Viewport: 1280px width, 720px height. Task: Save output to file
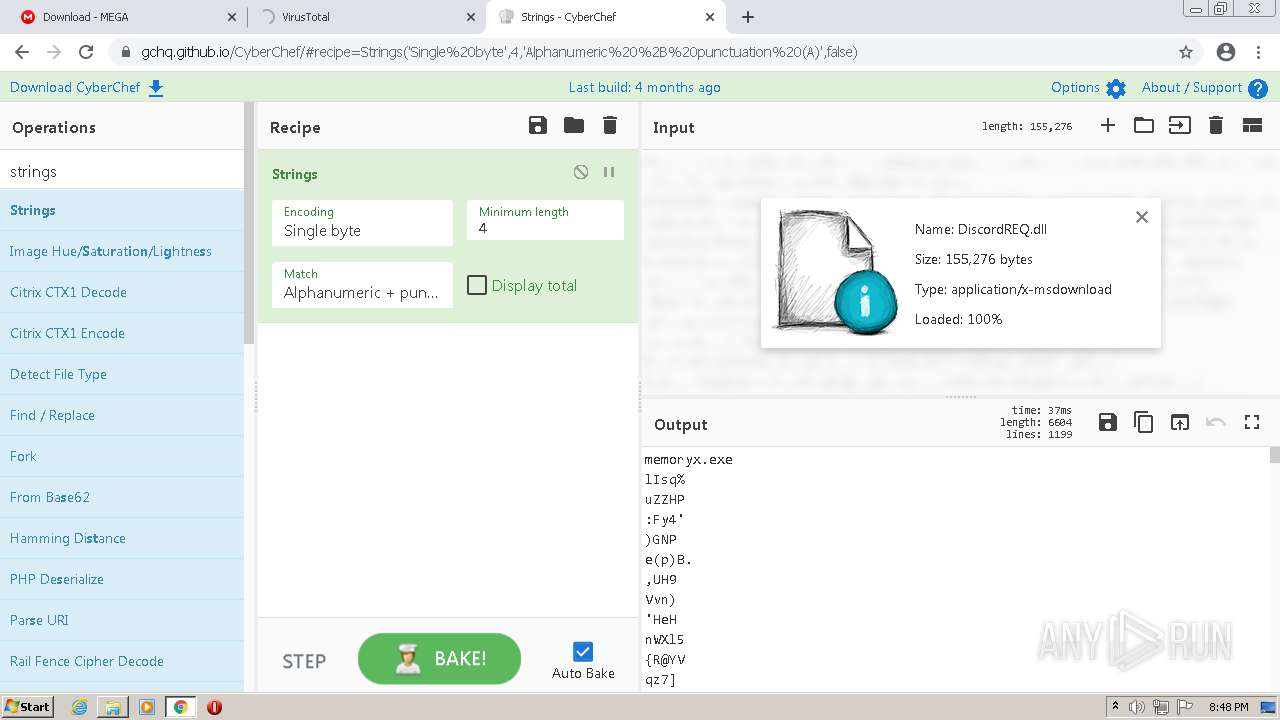1108,422
